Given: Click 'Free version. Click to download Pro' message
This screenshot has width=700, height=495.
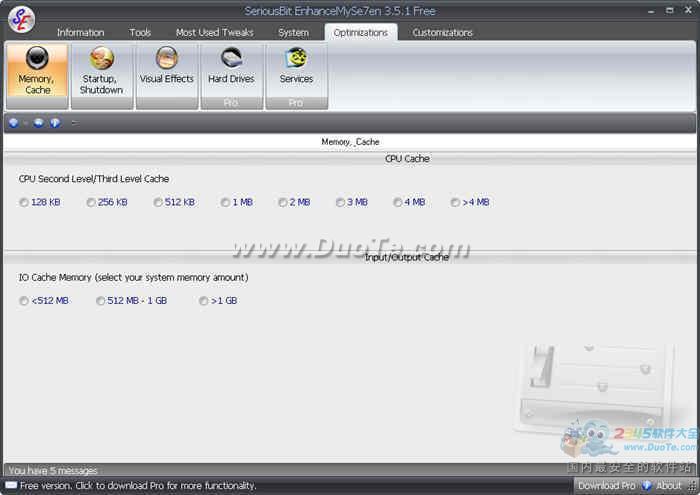Looking at the screenshot, I should point(138,485).
